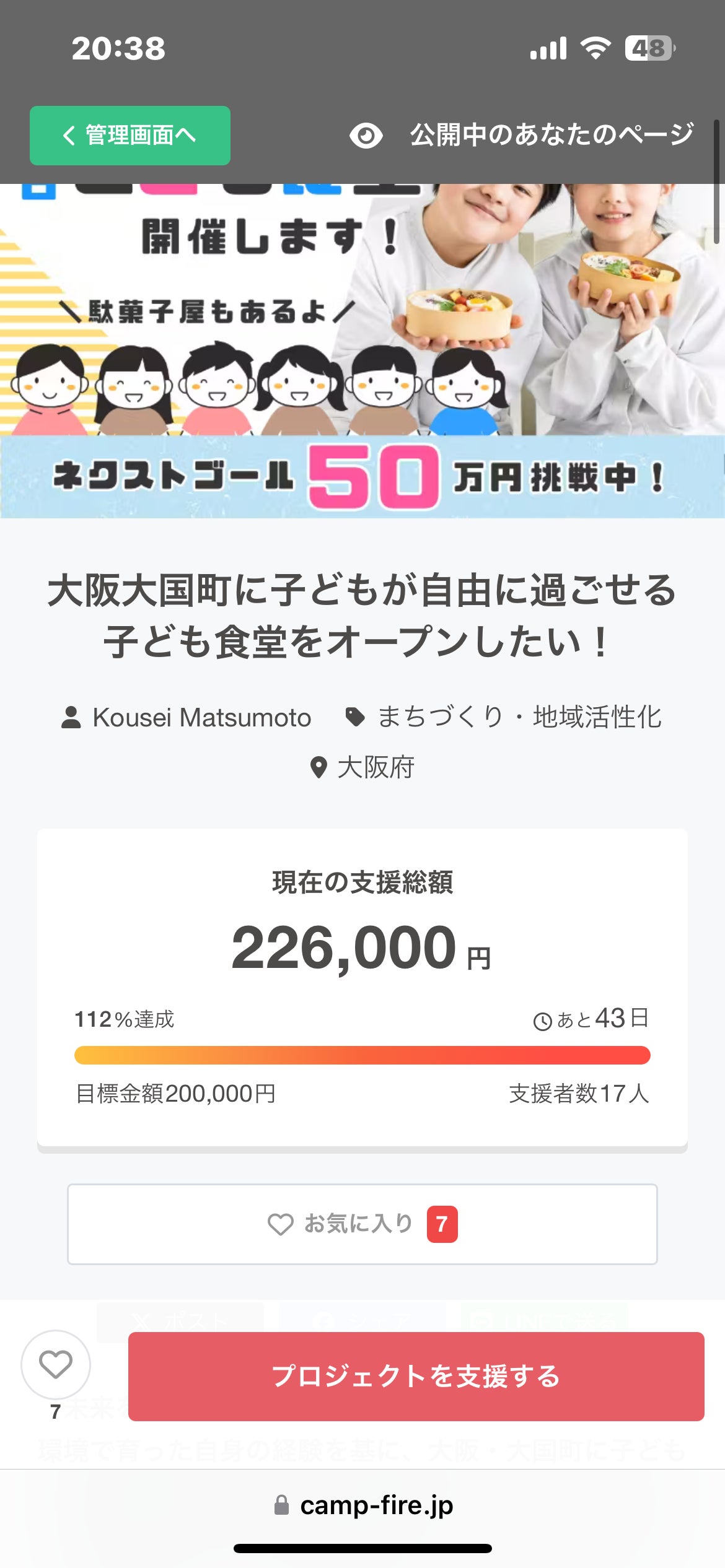
Task: Tap the Wi-Fi status icon
Action: (x=595, y=48)
